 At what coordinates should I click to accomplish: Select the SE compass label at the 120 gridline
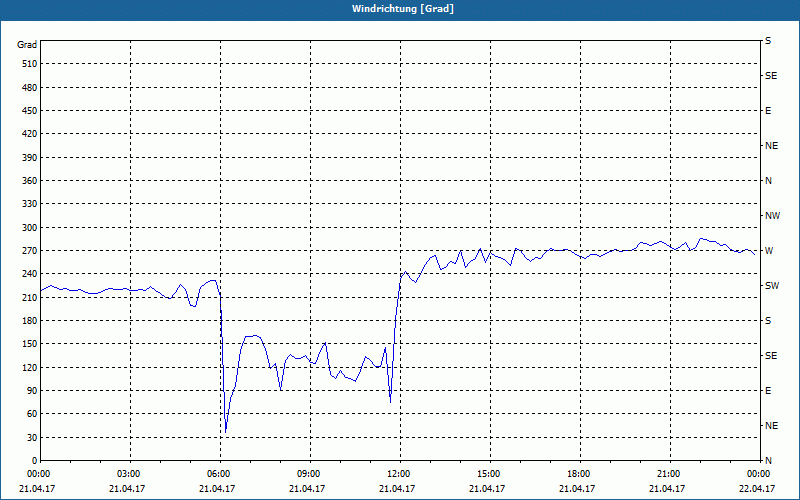click(771, 356)
